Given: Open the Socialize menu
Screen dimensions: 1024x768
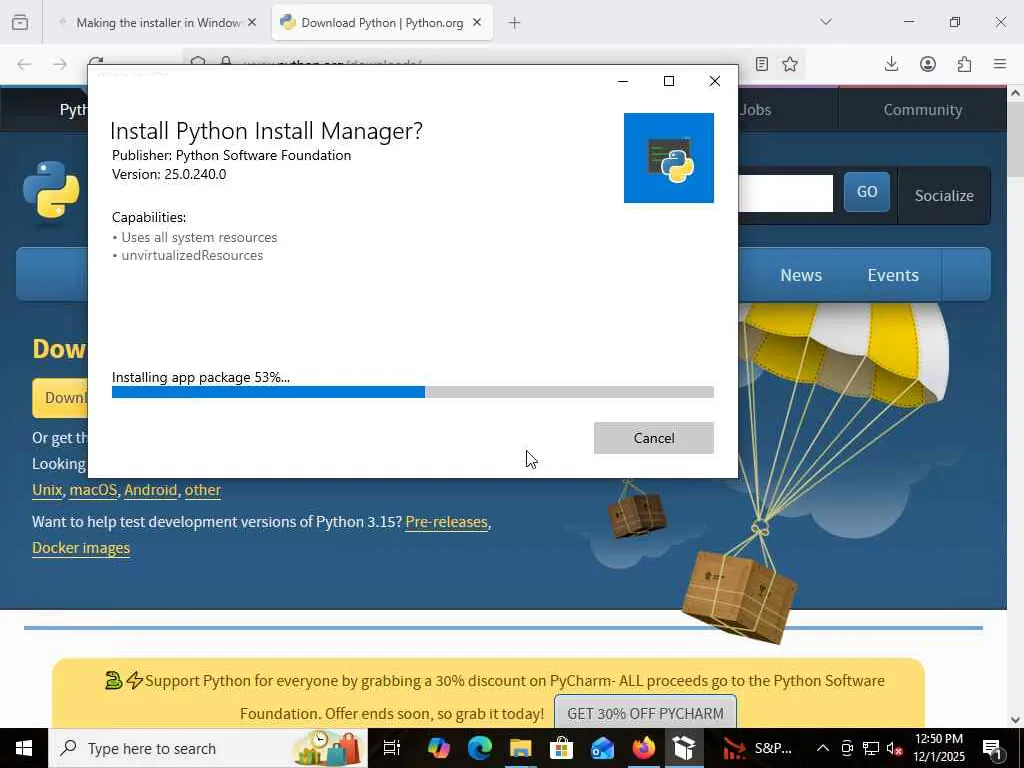Looking at the screenshot, I should (x=944, y=196).
